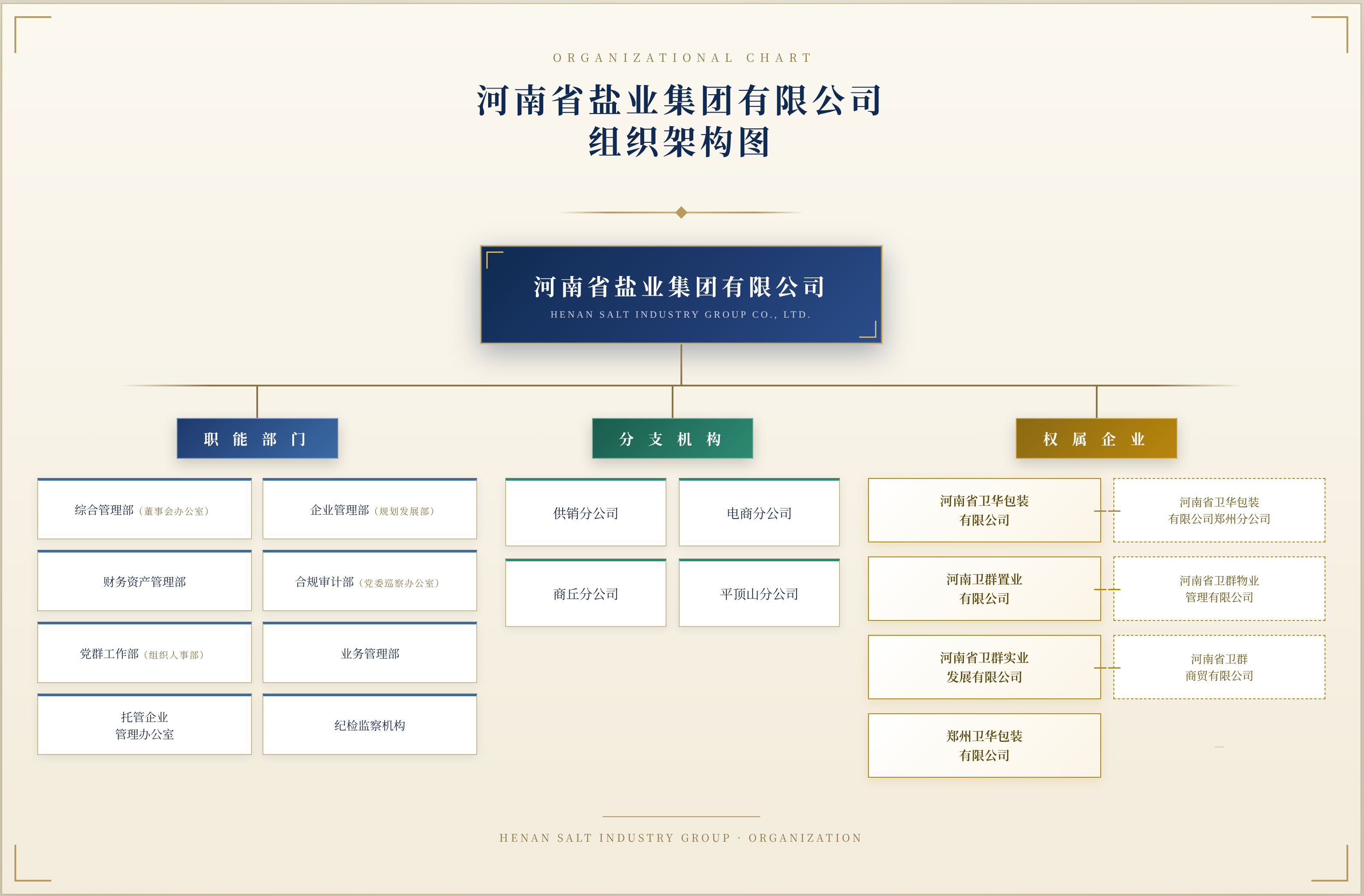Select the 党群工作部 box
Image resolution: width=1364 pixels, height=896 pixels.
coord(145,652)
